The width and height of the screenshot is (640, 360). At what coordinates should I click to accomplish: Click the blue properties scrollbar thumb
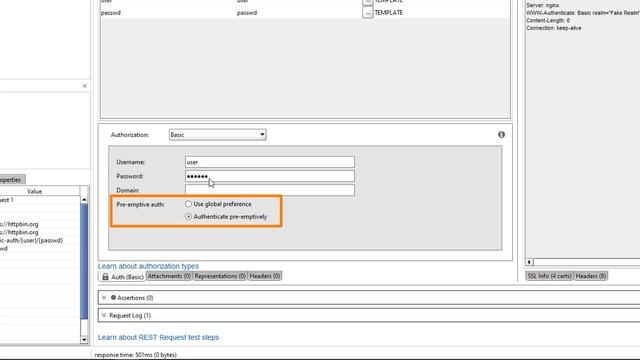[x=84, y=261]
